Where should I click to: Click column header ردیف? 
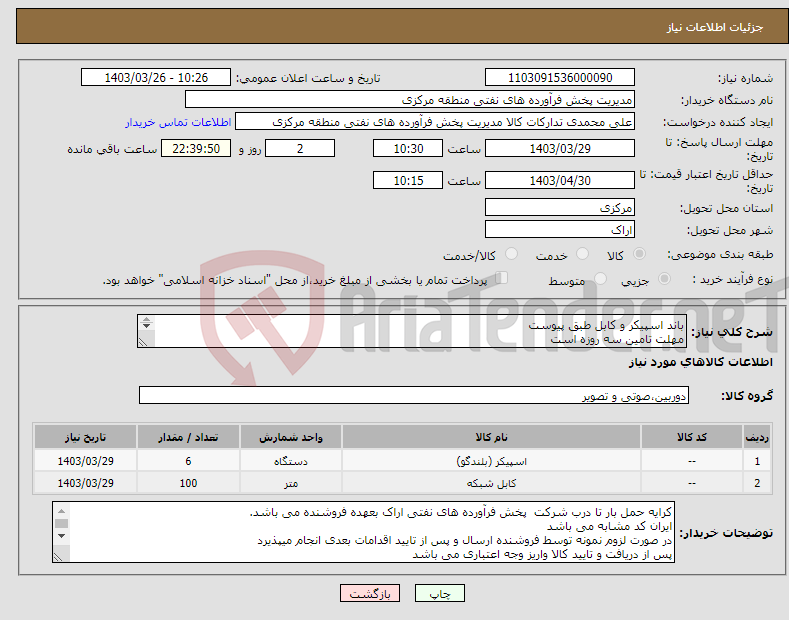[757, 437]
